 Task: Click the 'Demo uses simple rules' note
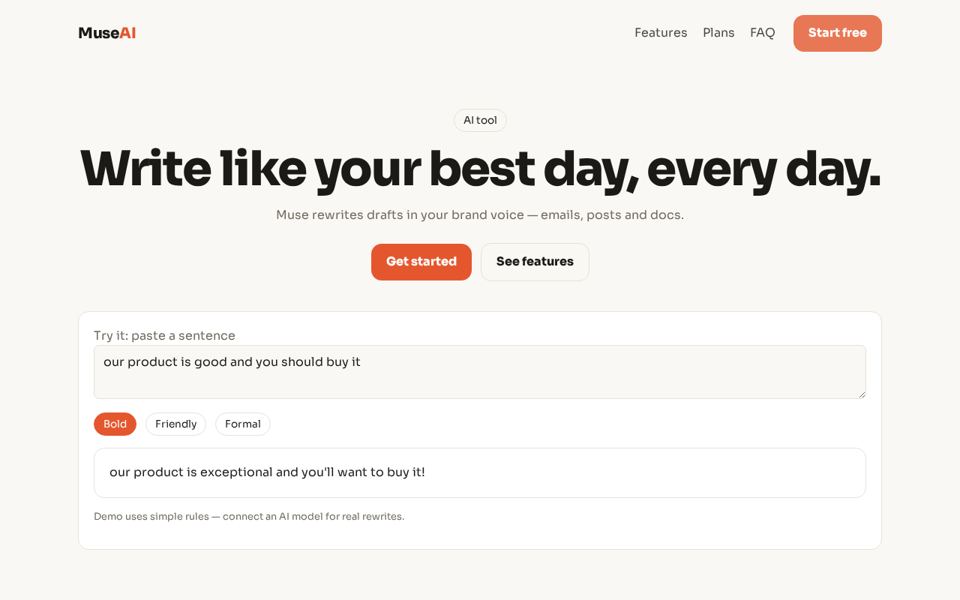[249, 517]
